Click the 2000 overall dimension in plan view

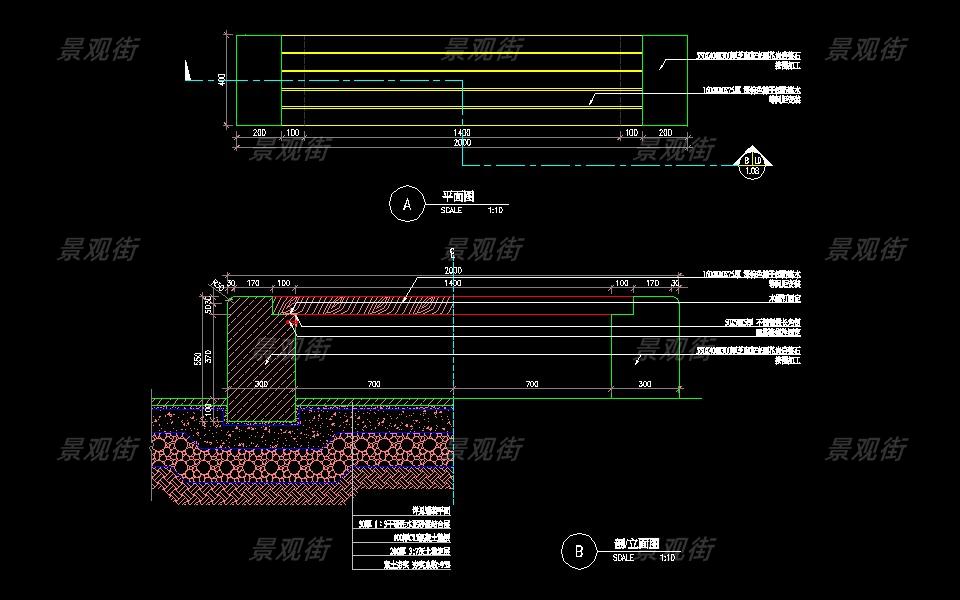point(462,144)
